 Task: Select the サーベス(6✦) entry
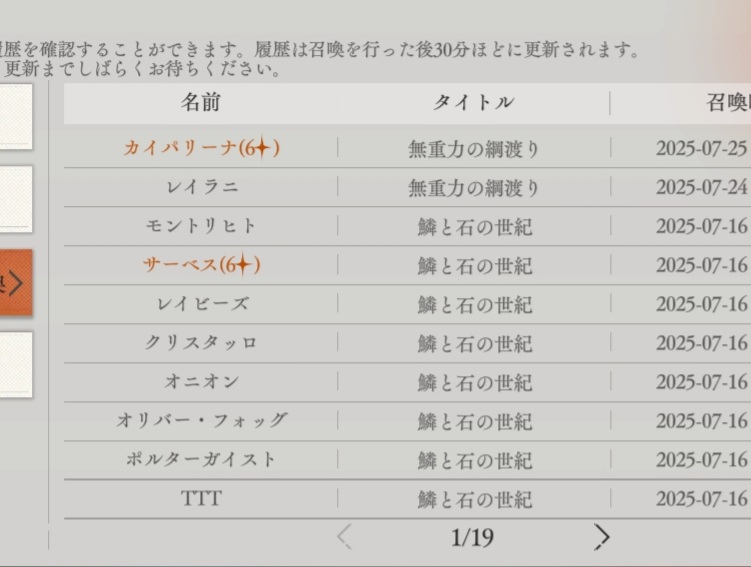click(201, 265)
